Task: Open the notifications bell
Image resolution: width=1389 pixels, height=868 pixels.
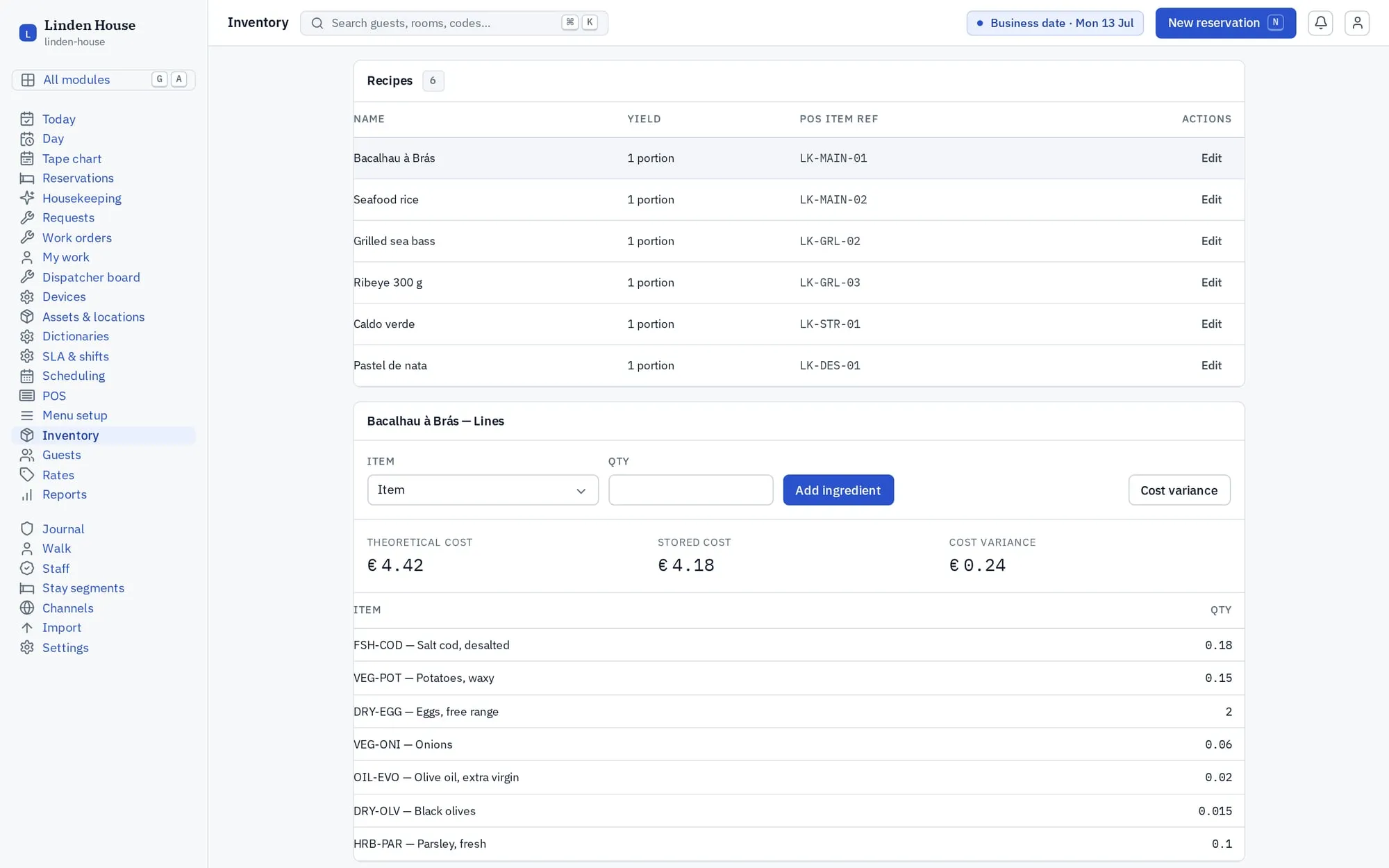Action: (1320, 23)
